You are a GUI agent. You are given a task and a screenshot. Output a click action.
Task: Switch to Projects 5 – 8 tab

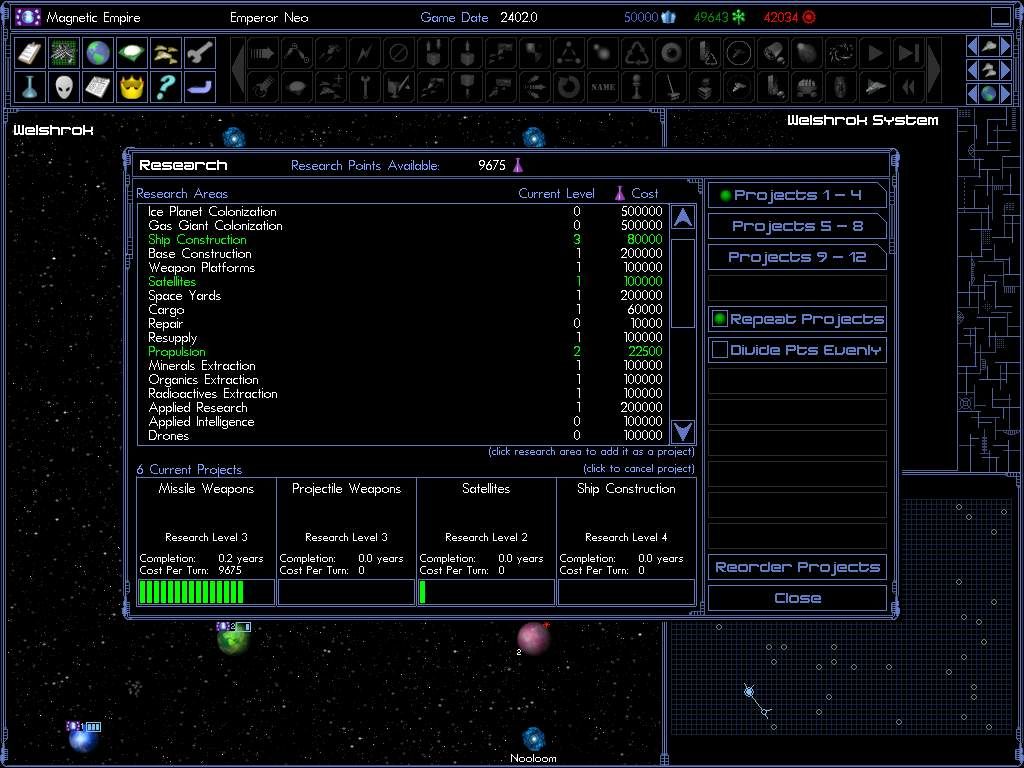[x=797, y=226]
